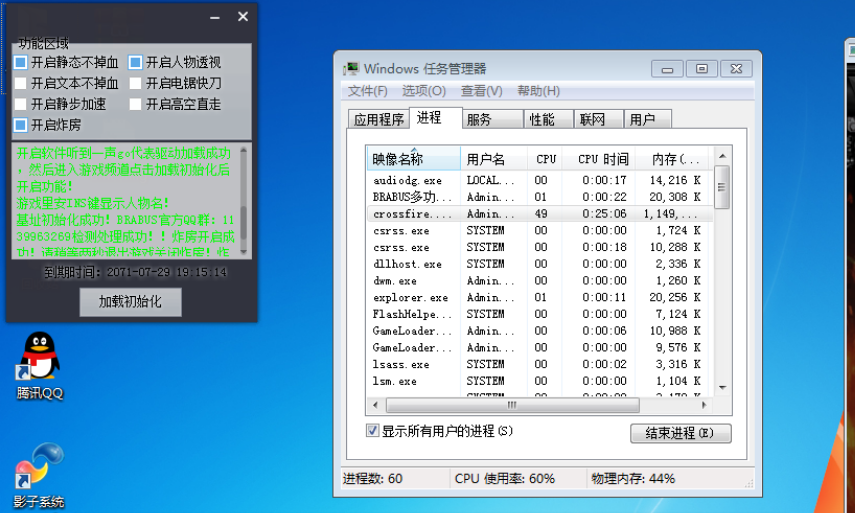Select the BRABUS多功 process row
The image size is (855, 513).
pyautogui.click(x=540, y=197)
